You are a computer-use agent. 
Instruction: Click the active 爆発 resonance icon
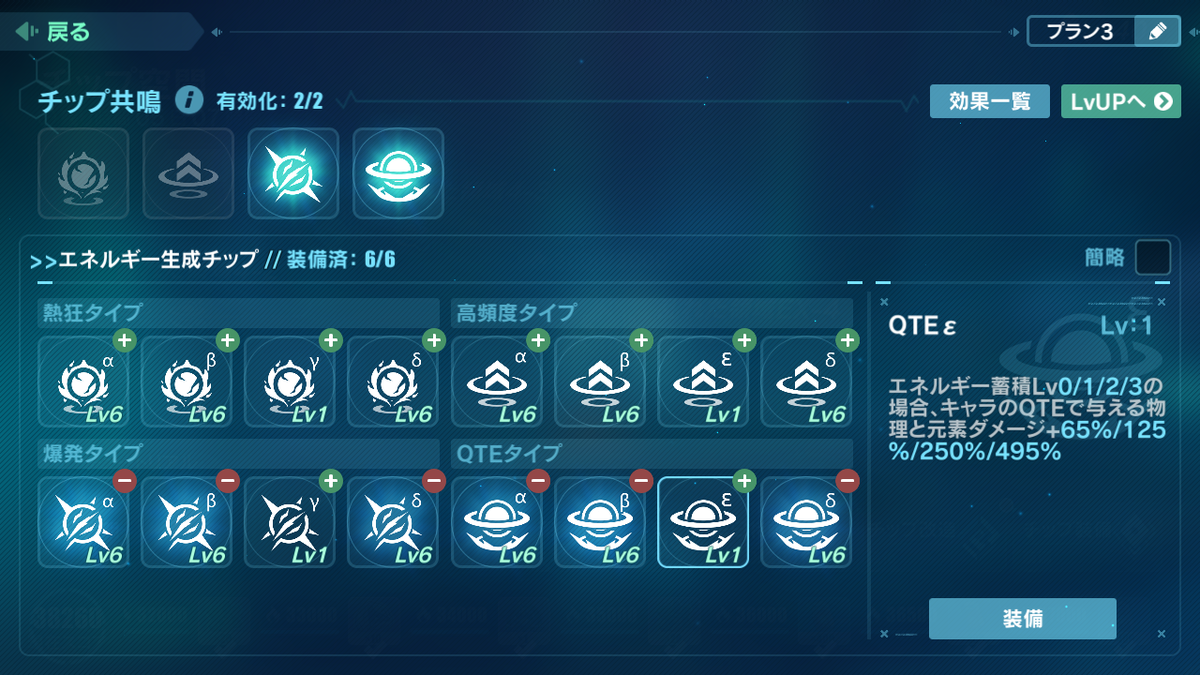tap(293, 173)
